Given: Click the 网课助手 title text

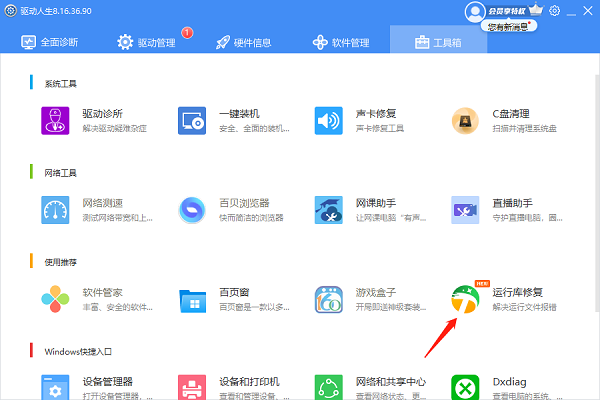Looking at the screenshot, I should [x=376, y=203].
